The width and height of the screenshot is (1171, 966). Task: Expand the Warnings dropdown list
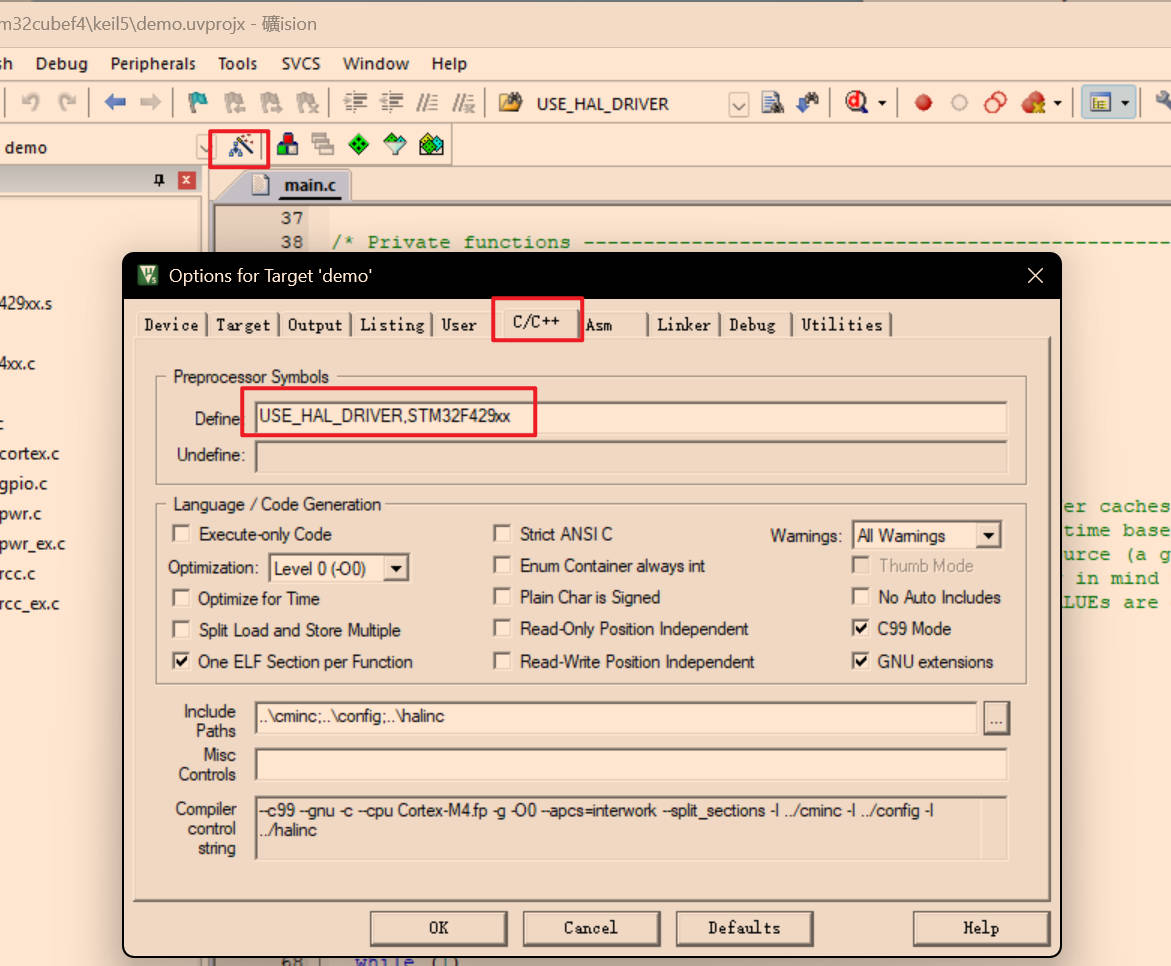pyautogui.click(x=988, y=536)
